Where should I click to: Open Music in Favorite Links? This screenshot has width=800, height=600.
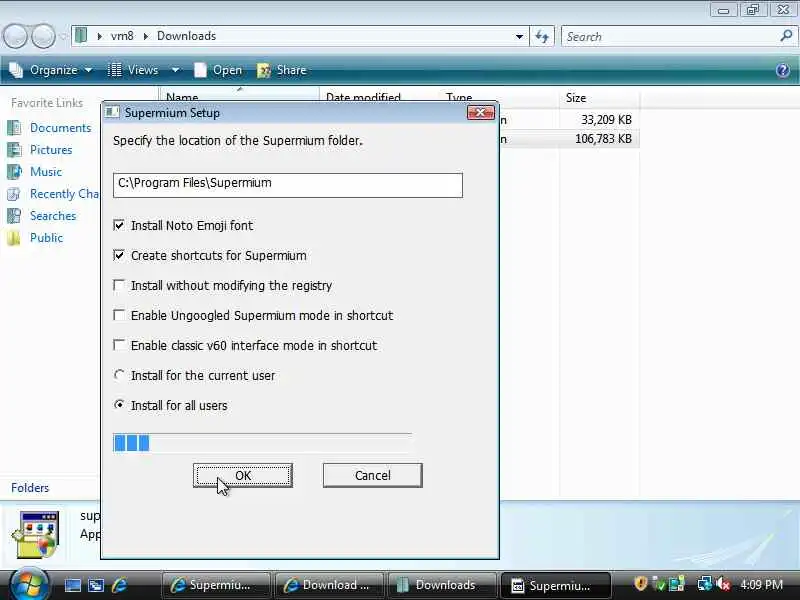tap(46, 171)
